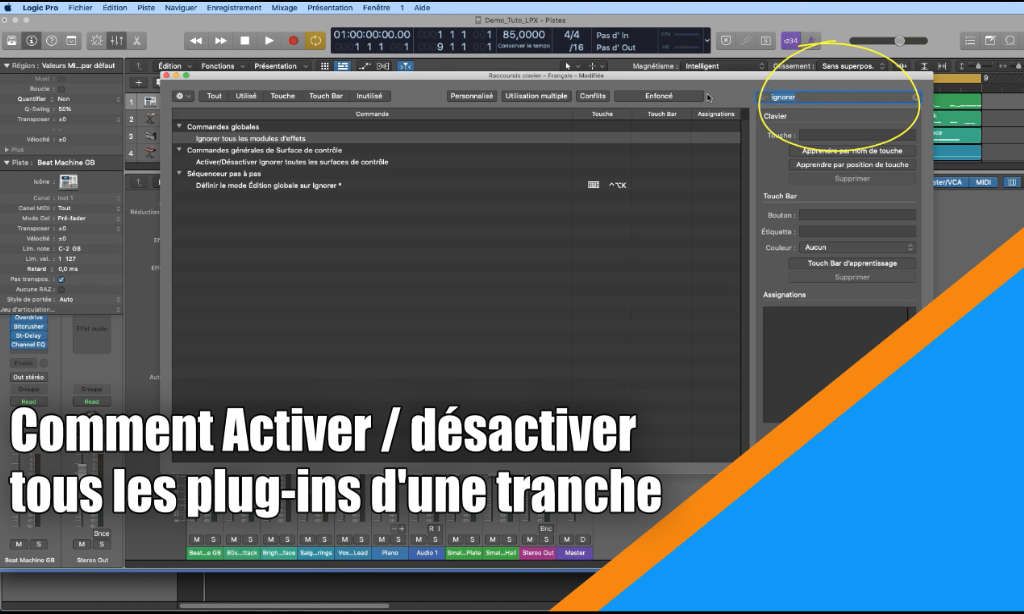This screenshot has height=614, width=1024.
Task: Open the Editors scissors icon
Action: click(136, 40)
